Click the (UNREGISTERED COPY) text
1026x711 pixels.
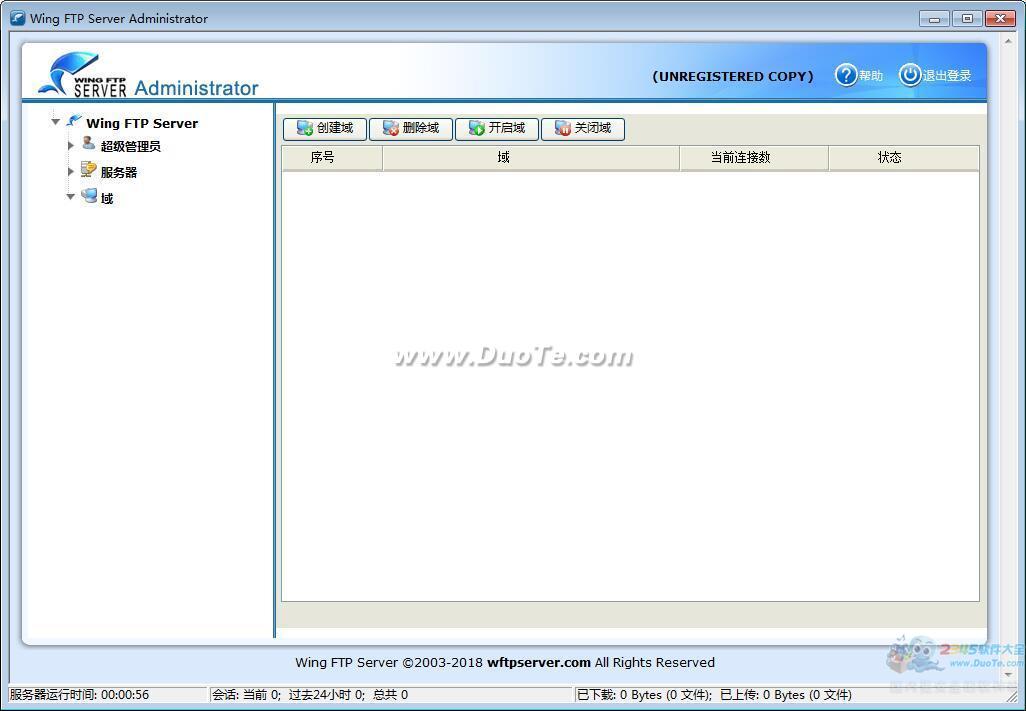tap(733, 77)
